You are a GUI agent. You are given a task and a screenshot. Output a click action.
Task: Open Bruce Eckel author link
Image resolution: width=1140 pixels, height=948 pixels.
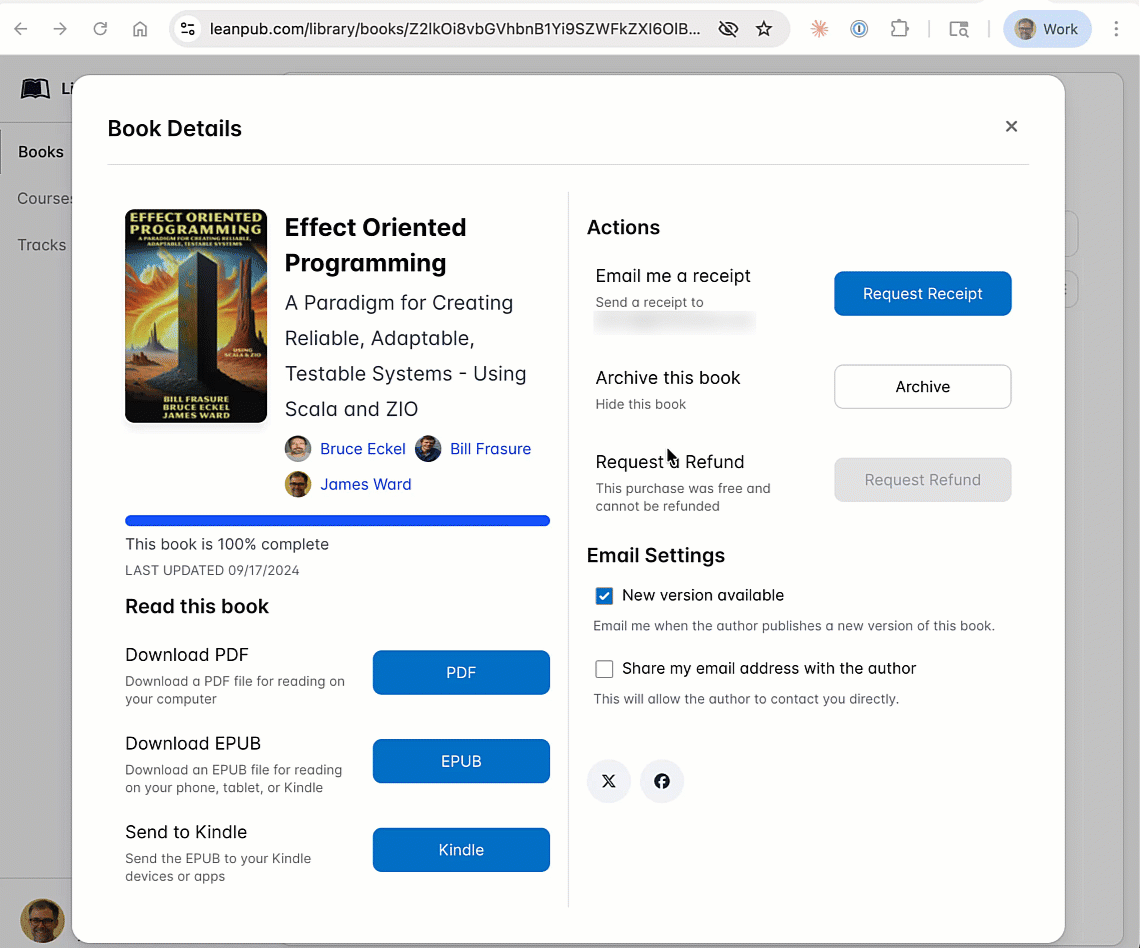click(x=363, y=449)
